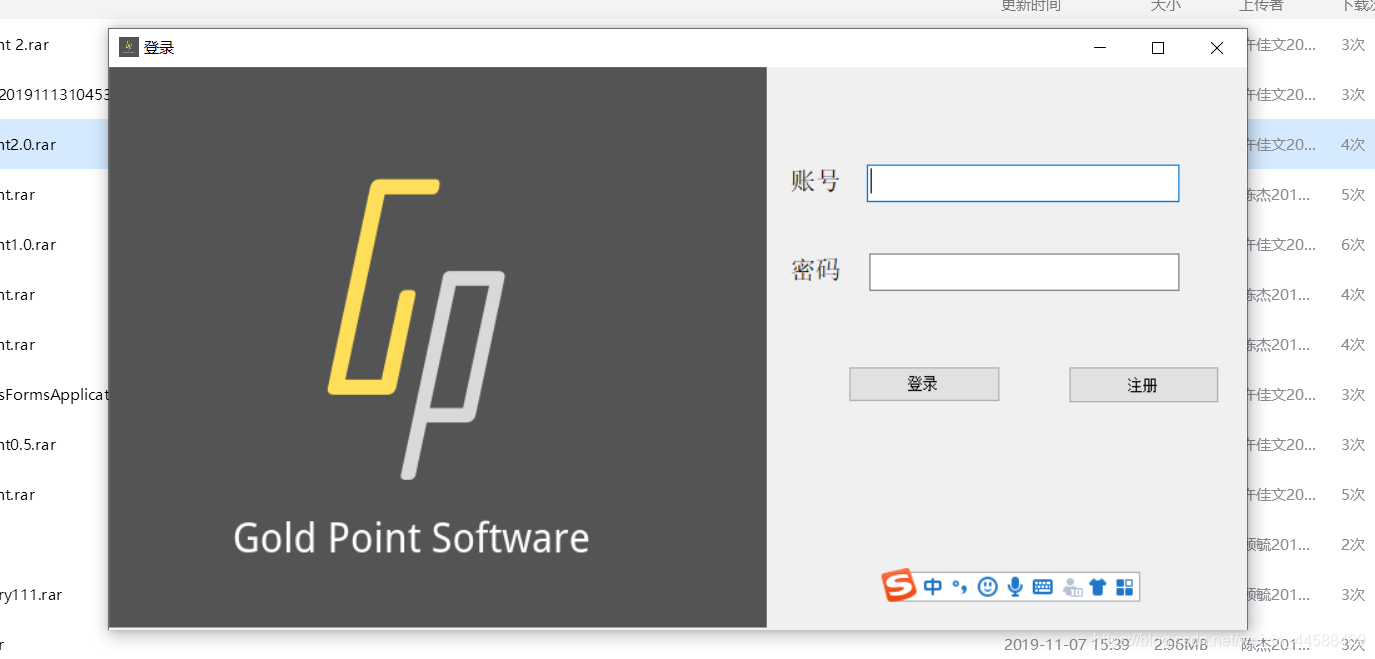Click the 注册 register button
The width and height of the screenshot is (1375, 659).
(x=1143, y=385)
